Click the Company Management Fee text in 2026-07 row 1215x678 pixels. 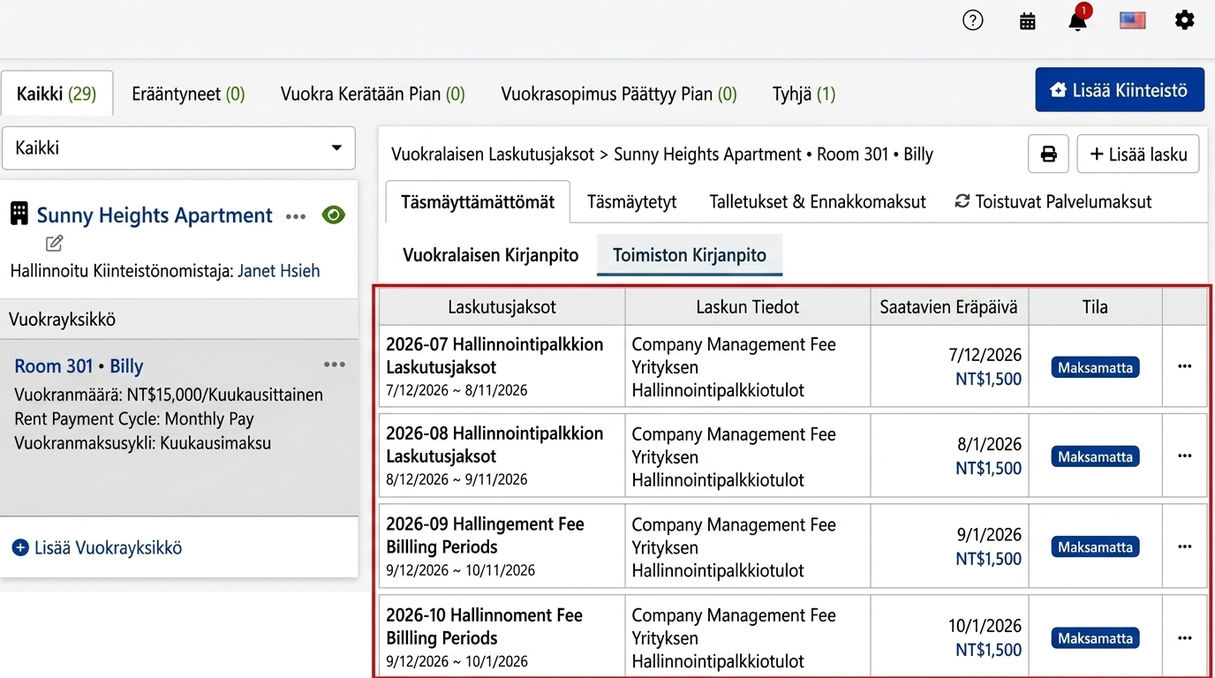(734, 344)
